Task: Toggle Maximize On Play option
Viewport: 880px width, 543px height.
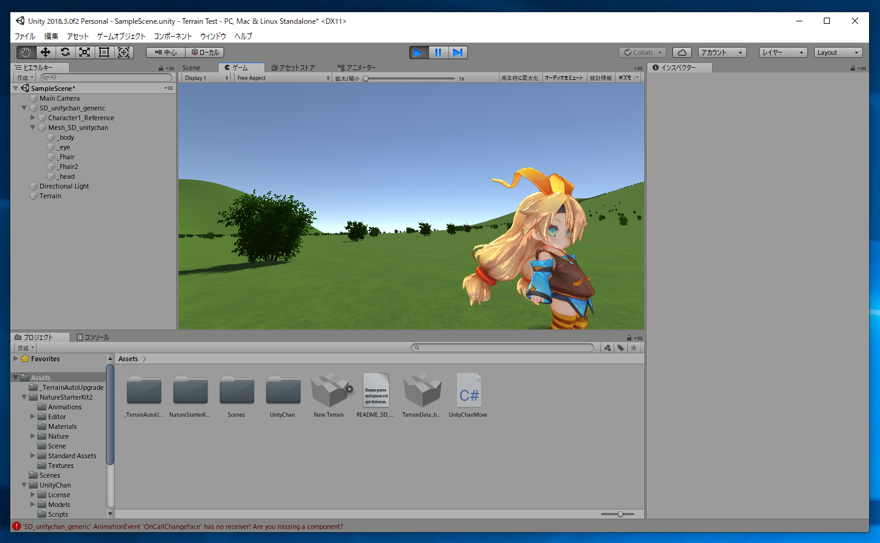Action: pos(519,78)
